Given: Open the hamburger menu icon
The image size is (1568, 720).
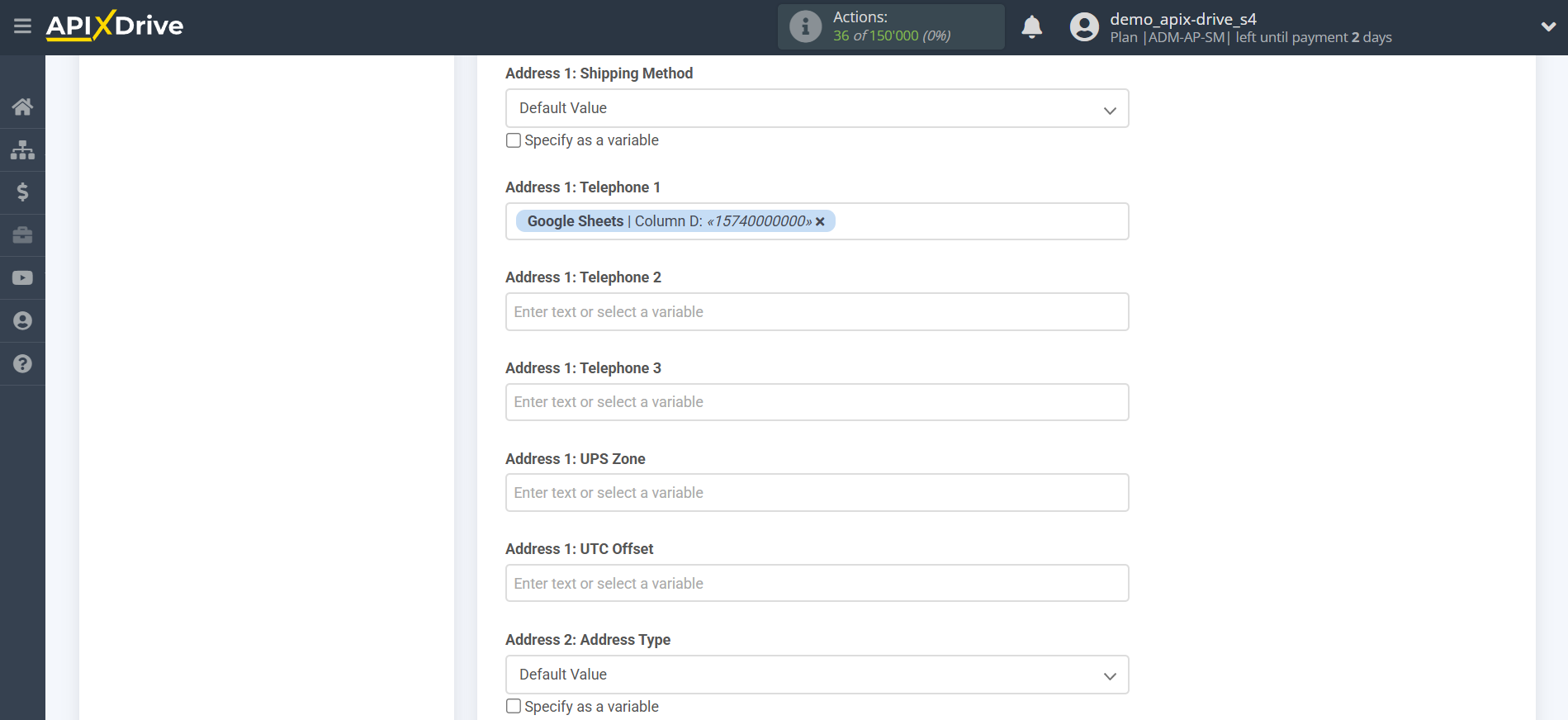Looking at the screenshot, I should [x=22, y=26].
